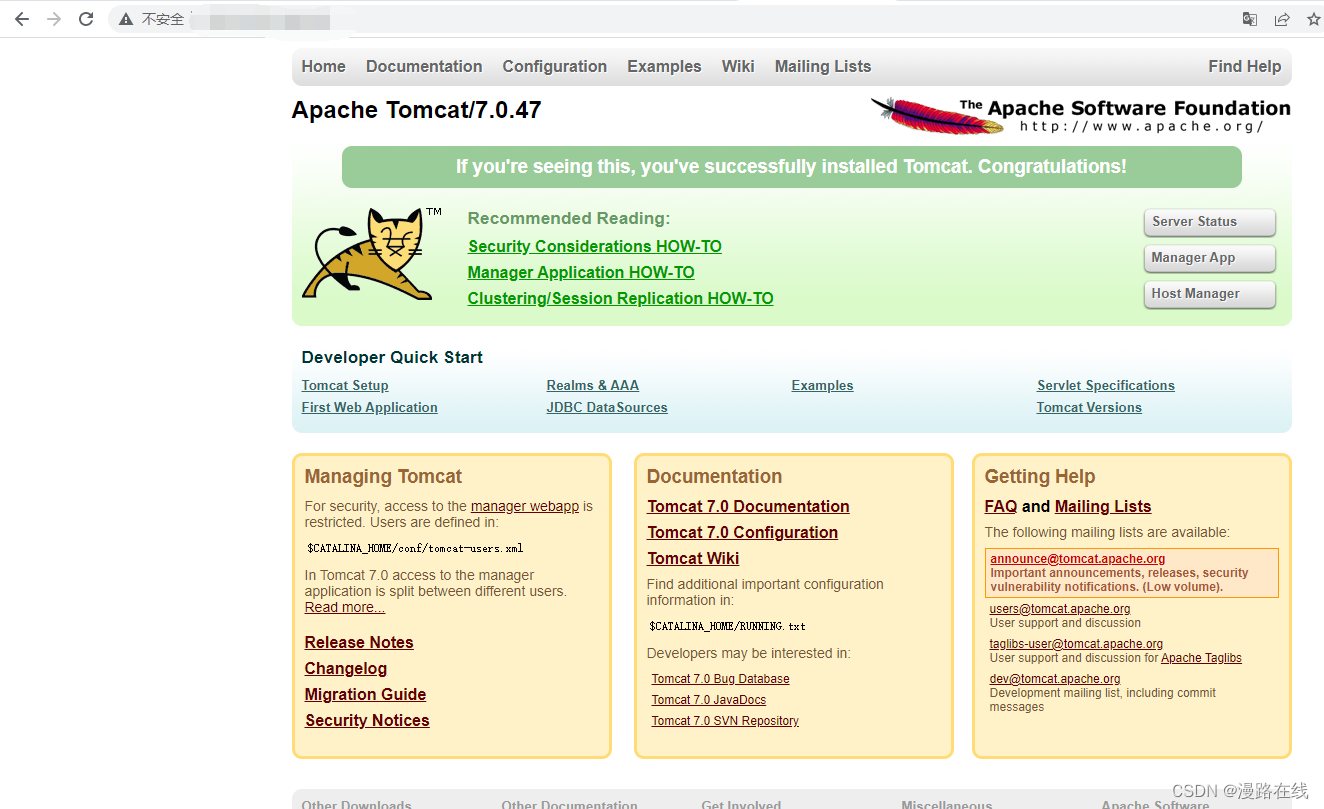The image size is (1324, 809).
Task: Click the browser back arrow
Action: 22,19
